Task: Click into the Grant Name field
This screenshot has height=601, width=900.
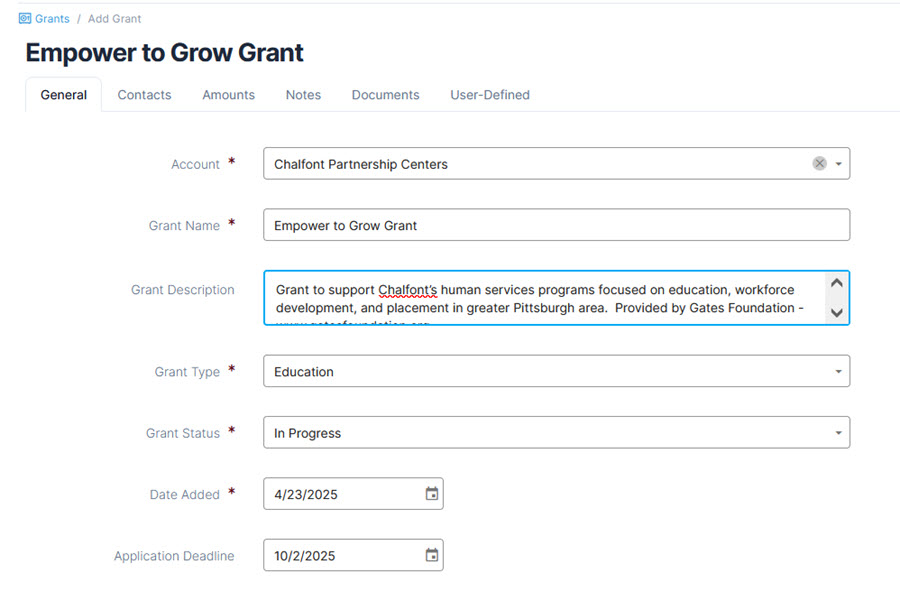Action: (x=556, y=225)
